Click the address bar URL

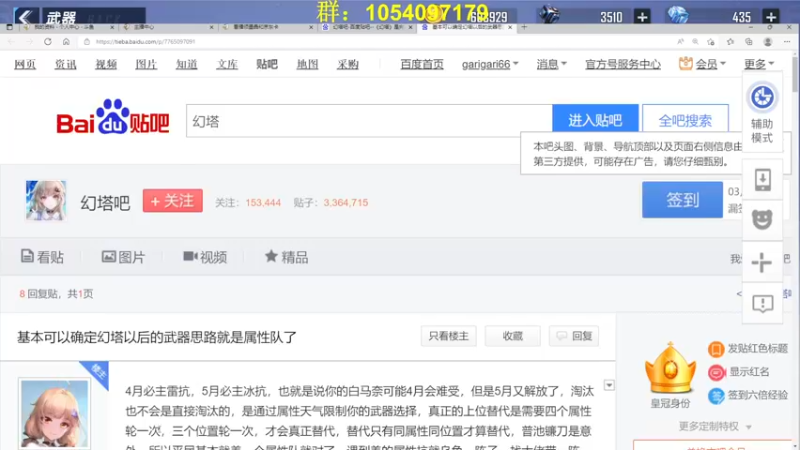coord(145,41)
